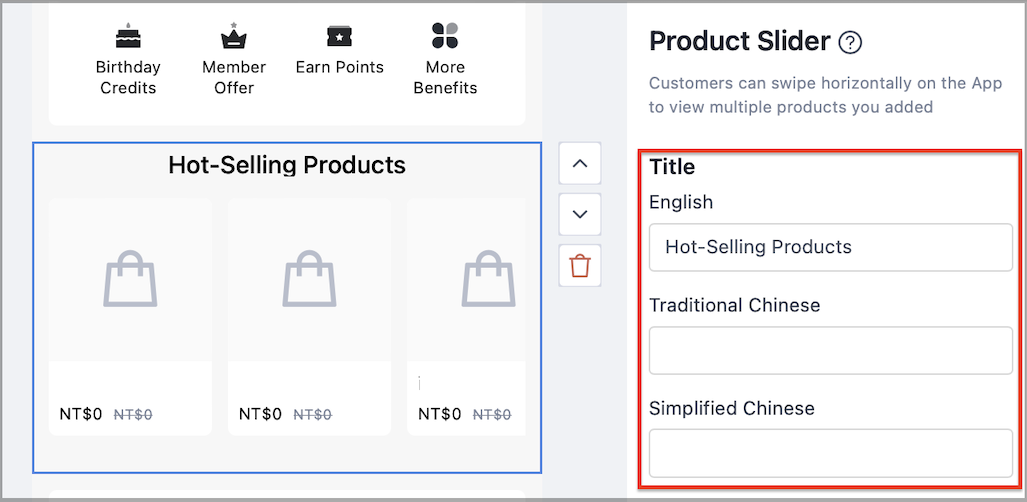Viewport: 1027px width, 502px height.
Task: Click the Product Slider description text
Action: pos(826,95)
